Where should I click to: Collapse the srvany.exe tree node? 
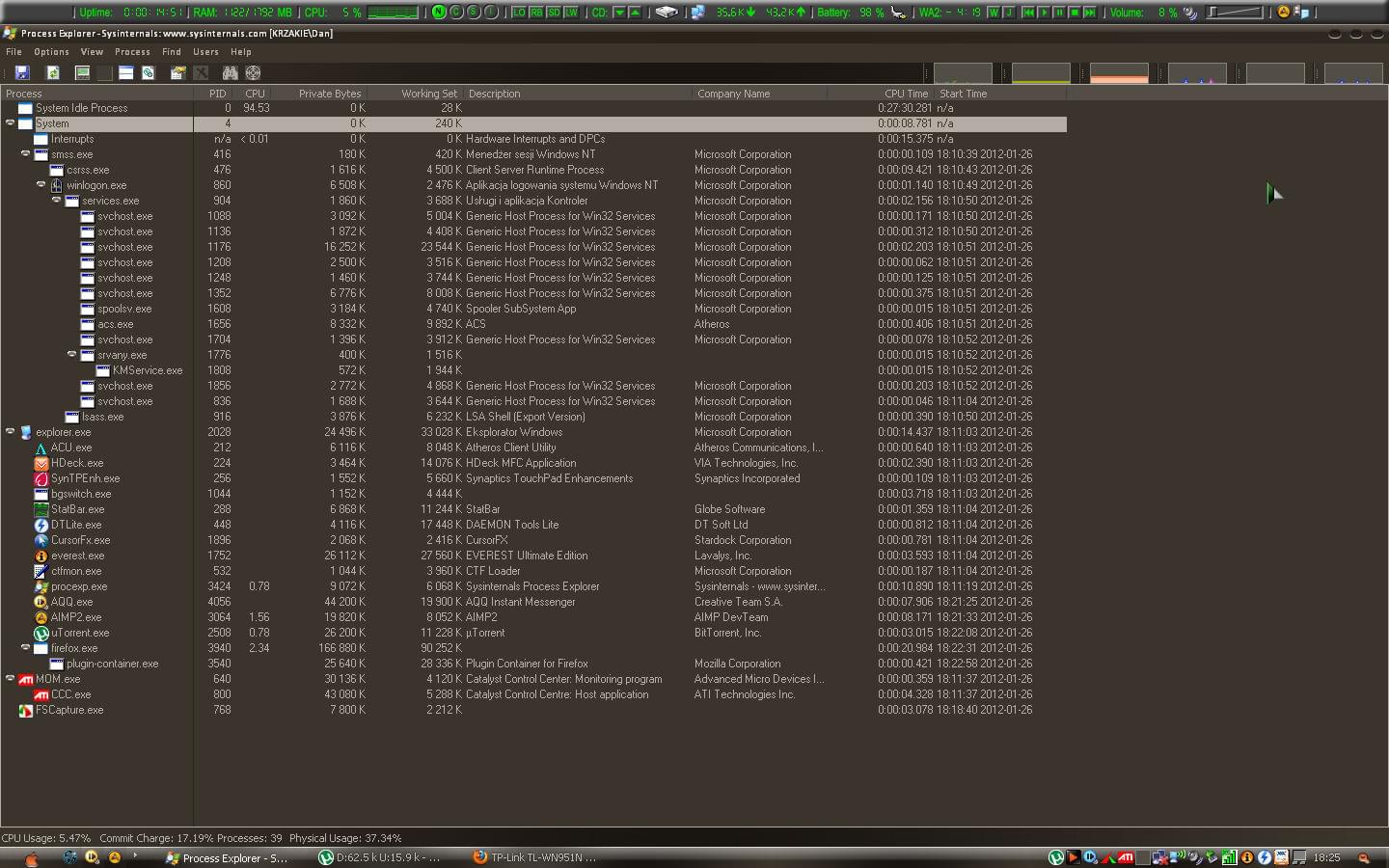coord(72,355)
